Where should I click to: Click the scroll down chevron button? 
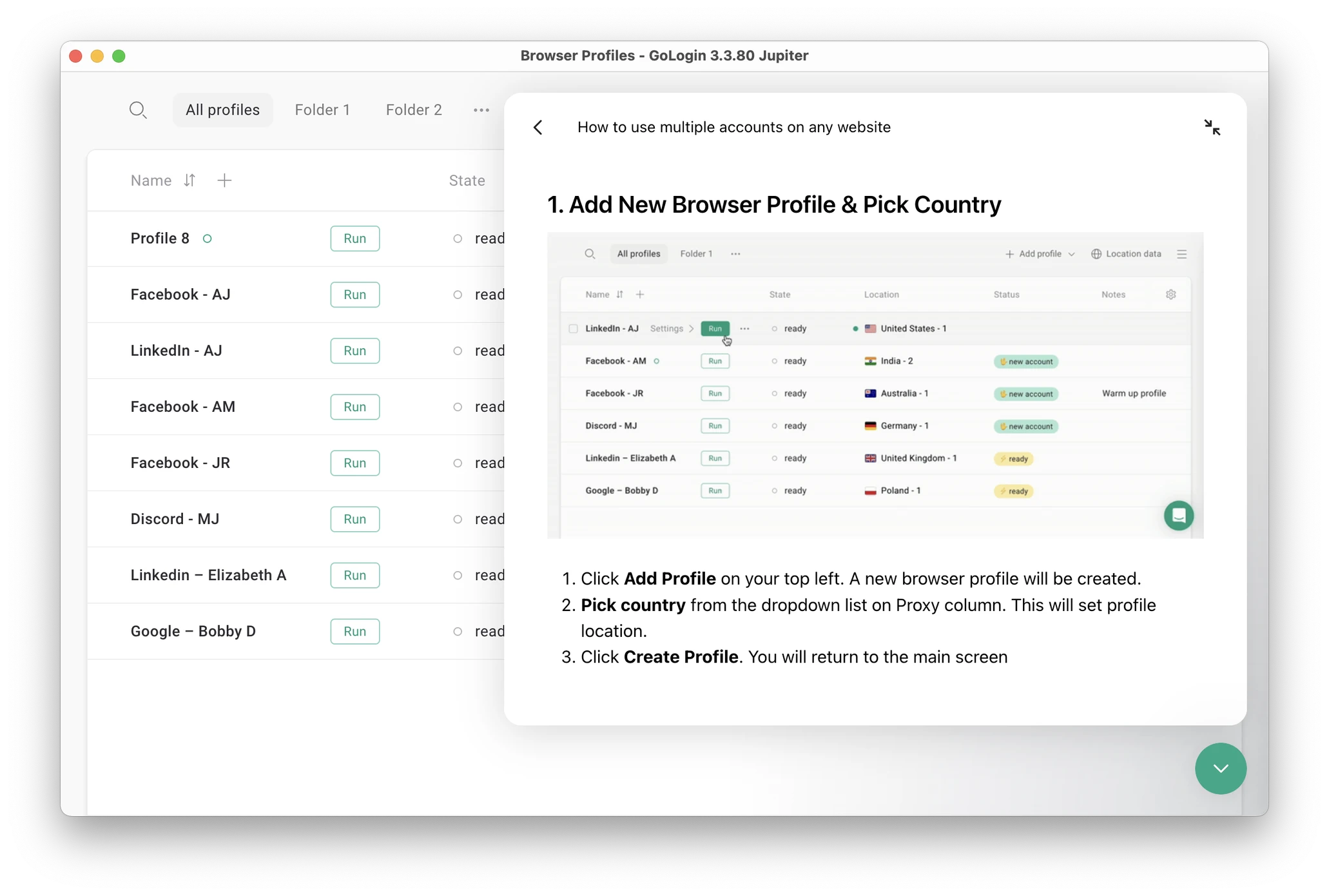[x=1221, y=768]
